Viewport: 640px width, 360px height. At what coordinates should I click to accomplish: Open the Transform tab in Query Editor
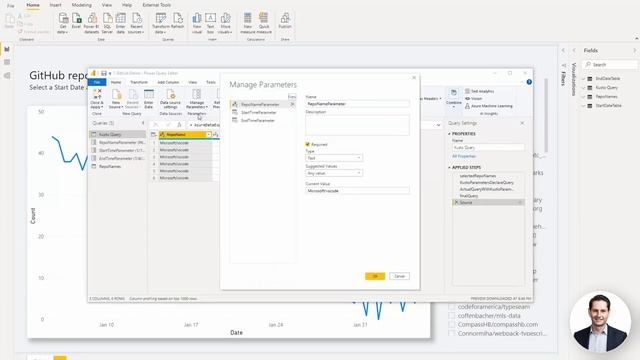tap(139, 82)
